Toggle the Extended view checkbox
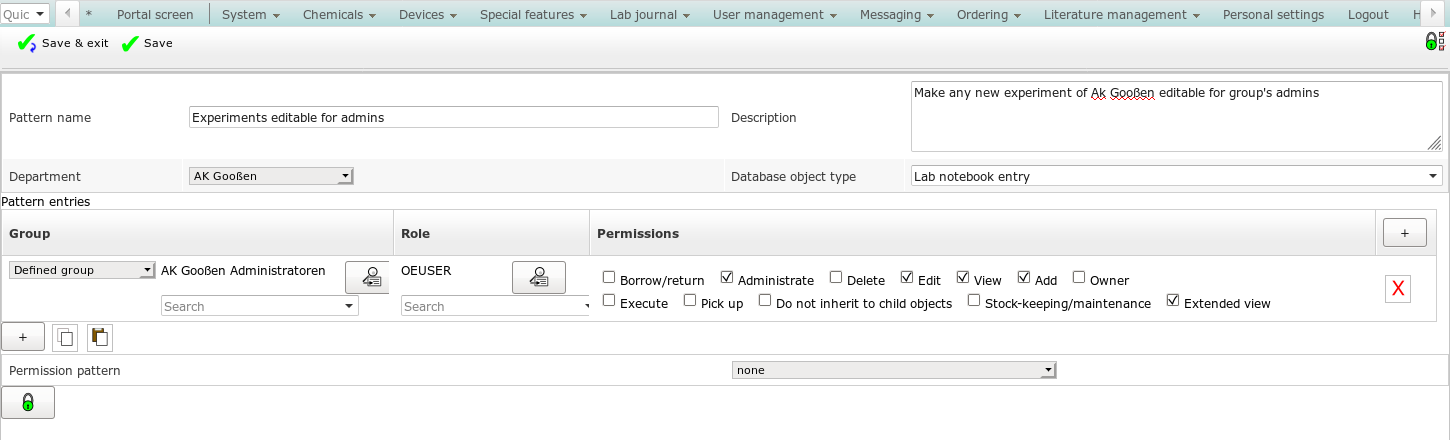The height and width of the screenshot is (440, 1450). click(1173, 300)
